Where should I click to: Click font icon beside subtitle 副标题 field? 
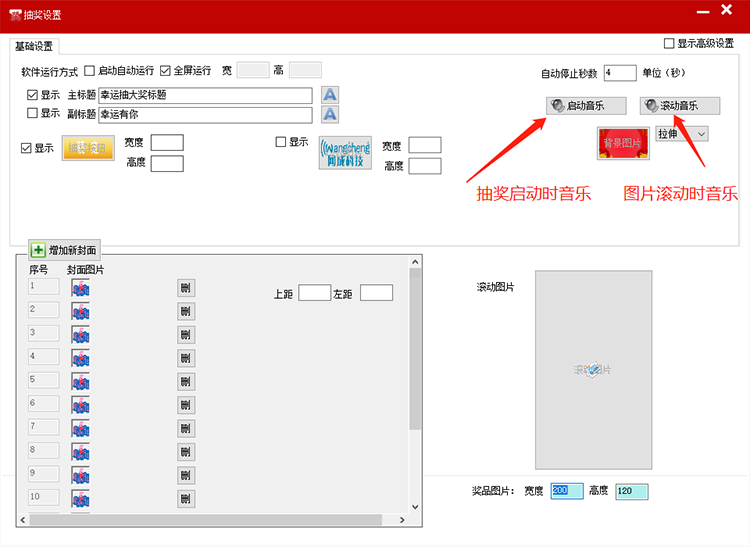pyautogui.click(x=330, y=115)
